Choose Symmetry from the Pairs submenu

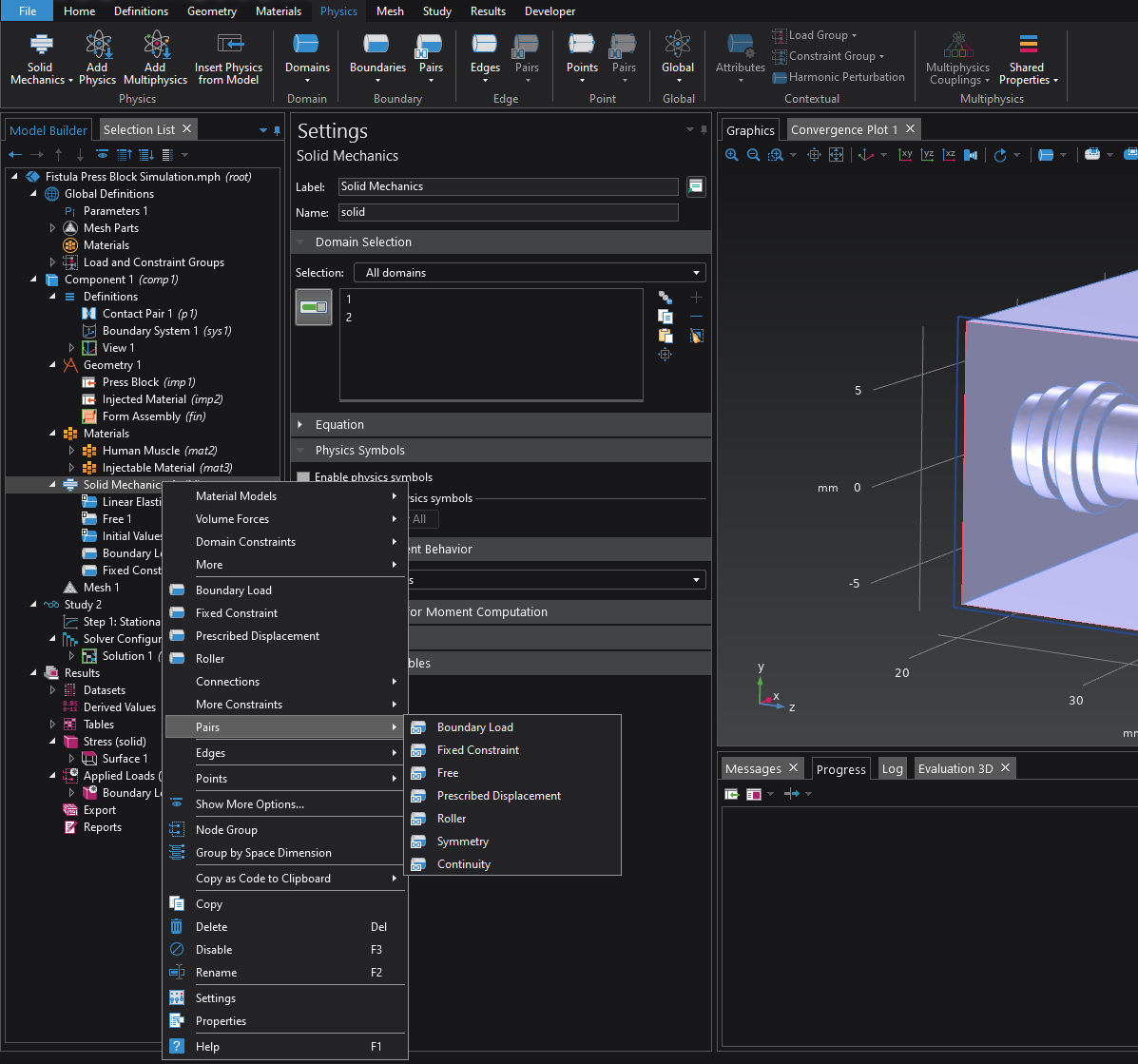point(462,842)
